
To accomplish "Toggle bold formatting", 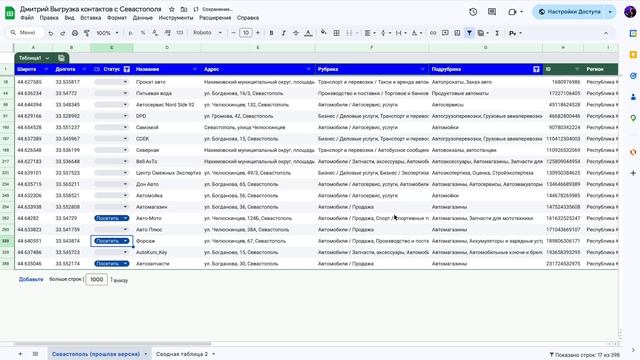I will point(271,33).
